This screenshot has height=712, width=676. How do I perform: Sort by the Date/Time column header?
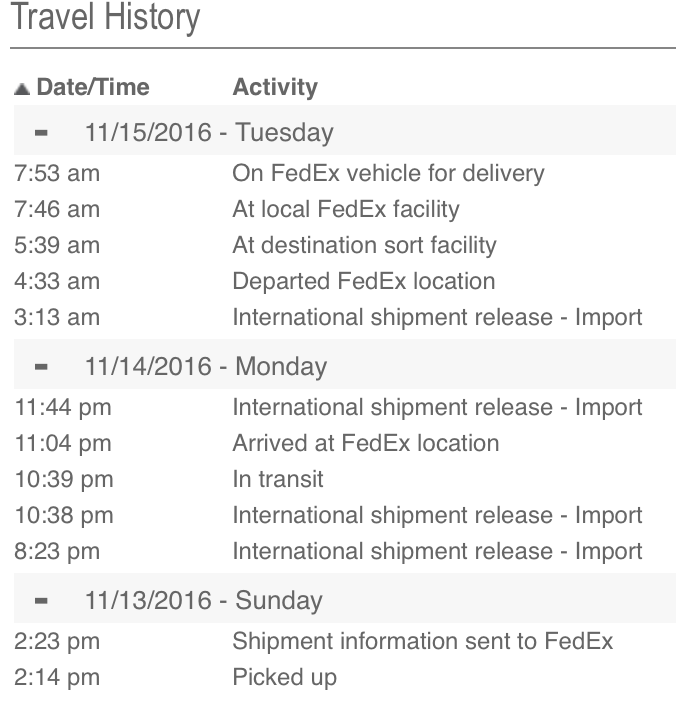tap(93, 87)
